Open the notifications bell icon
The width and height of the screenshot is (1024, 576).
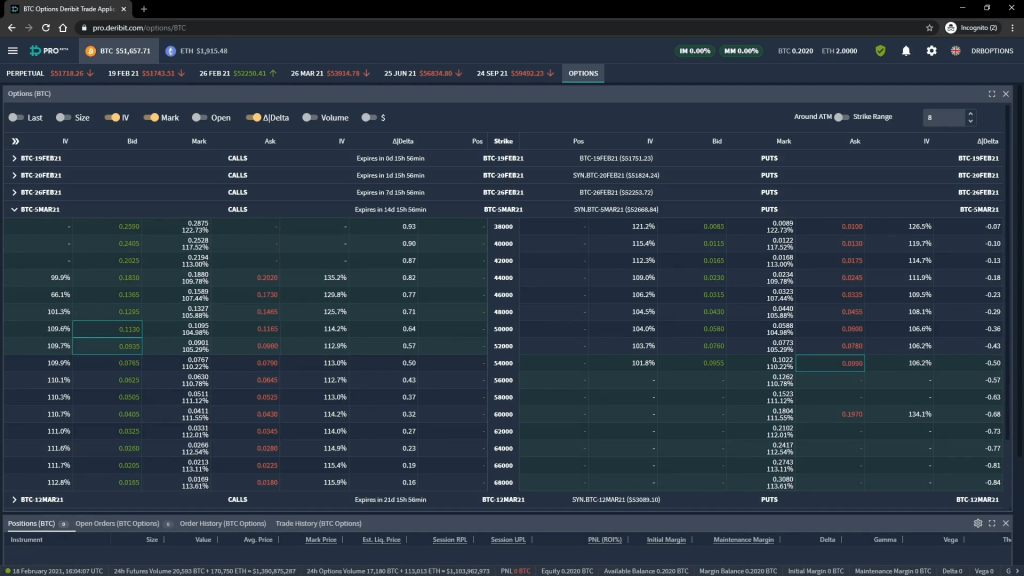(x=906, y=50)
